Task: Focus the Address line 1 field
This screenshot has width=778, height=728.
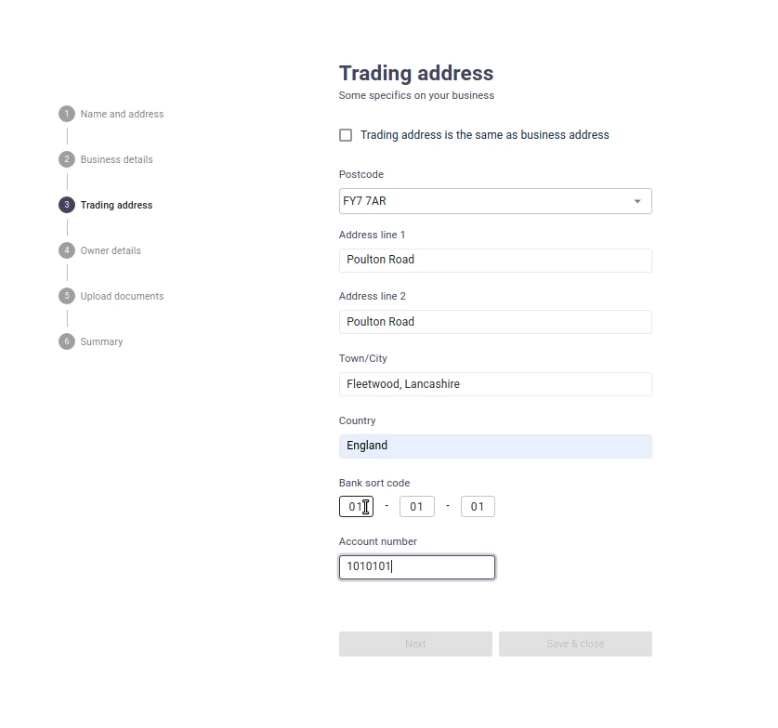Action: [x=495, y=260]
